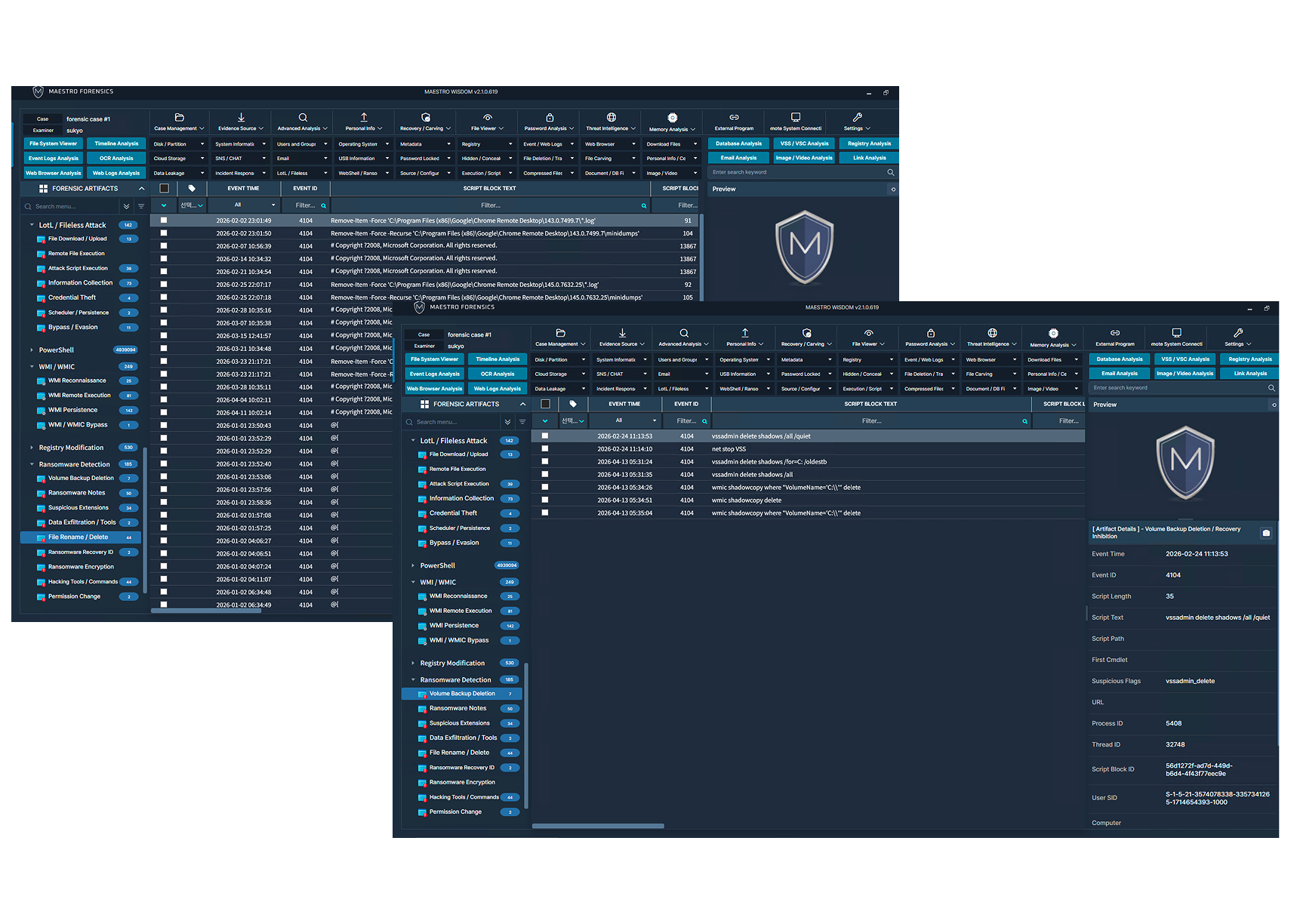Collapse FORENSIC ARTIFACTS panel in back window
This screenshot has height=924, width=1291.
(x=141, y=189)
